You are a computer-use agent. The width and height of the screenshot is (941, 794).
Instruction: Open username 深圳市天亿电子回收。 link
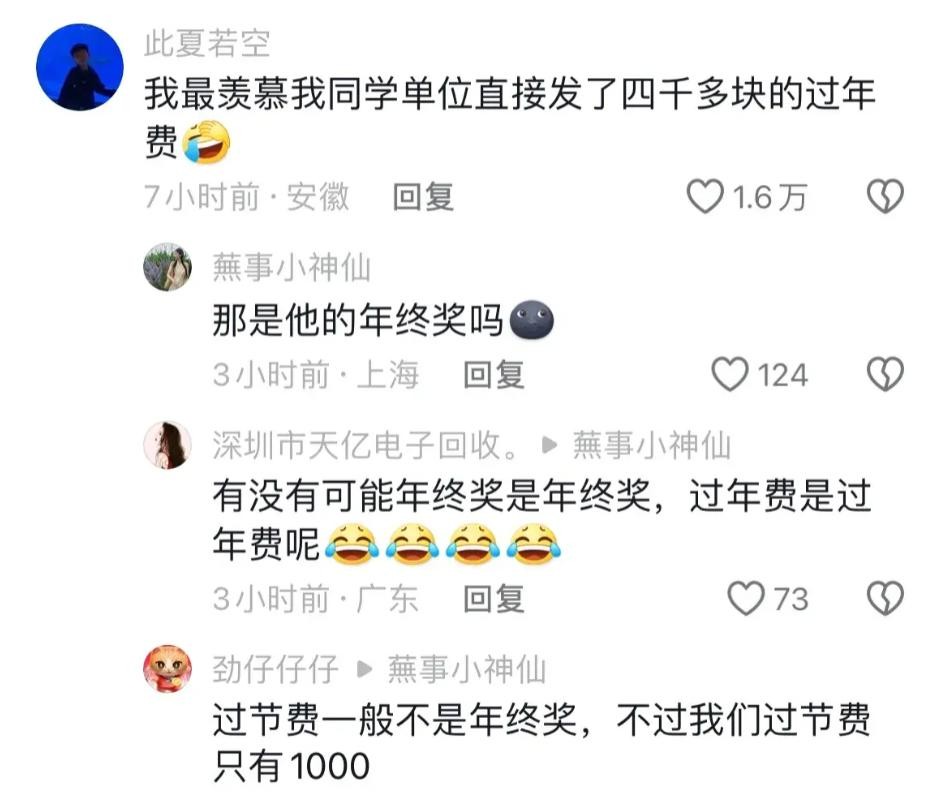coord(367,445)
